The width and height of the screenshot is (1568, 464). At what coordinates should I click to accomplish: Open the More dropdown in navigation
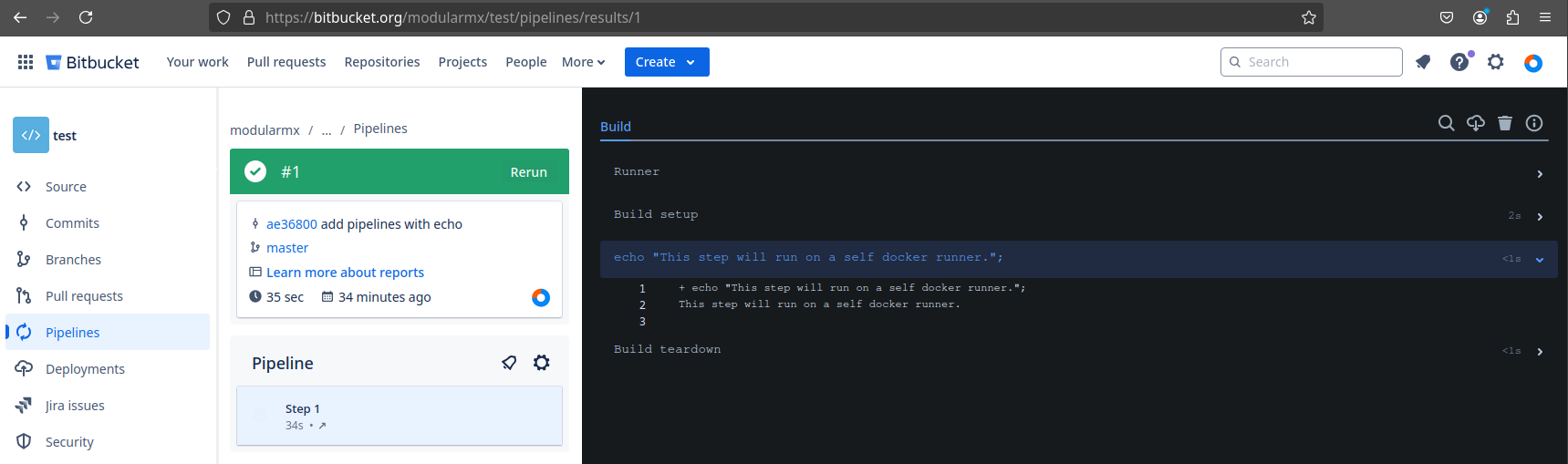583,62
